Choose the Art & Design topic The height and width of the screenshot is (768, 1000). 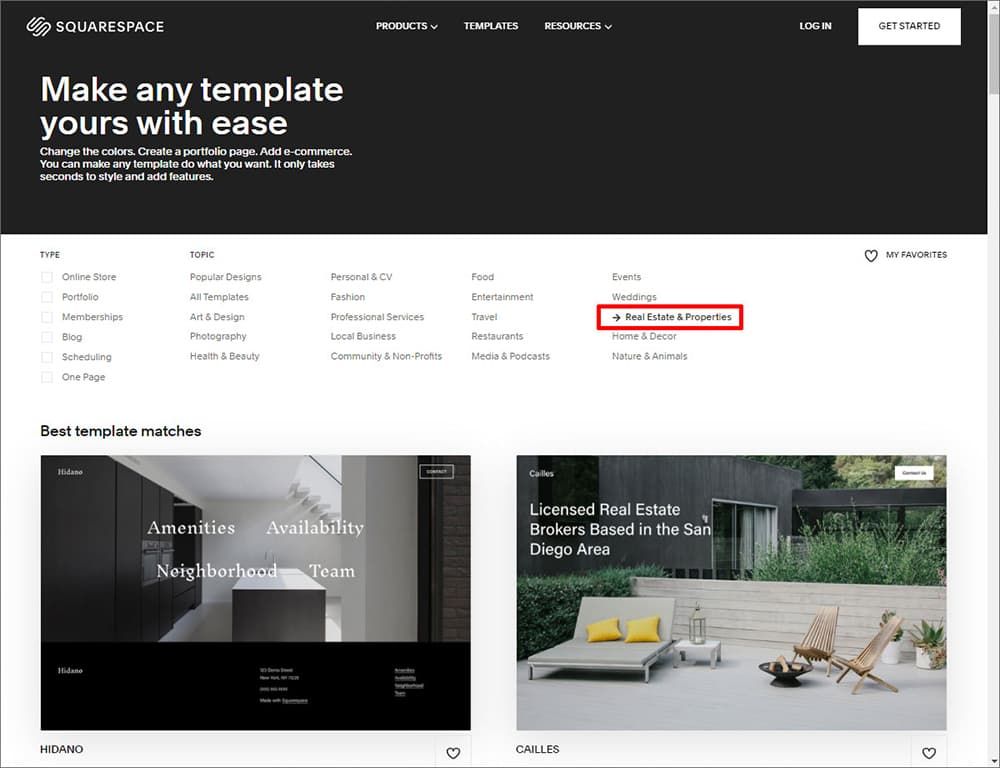[x=217, y=317]
